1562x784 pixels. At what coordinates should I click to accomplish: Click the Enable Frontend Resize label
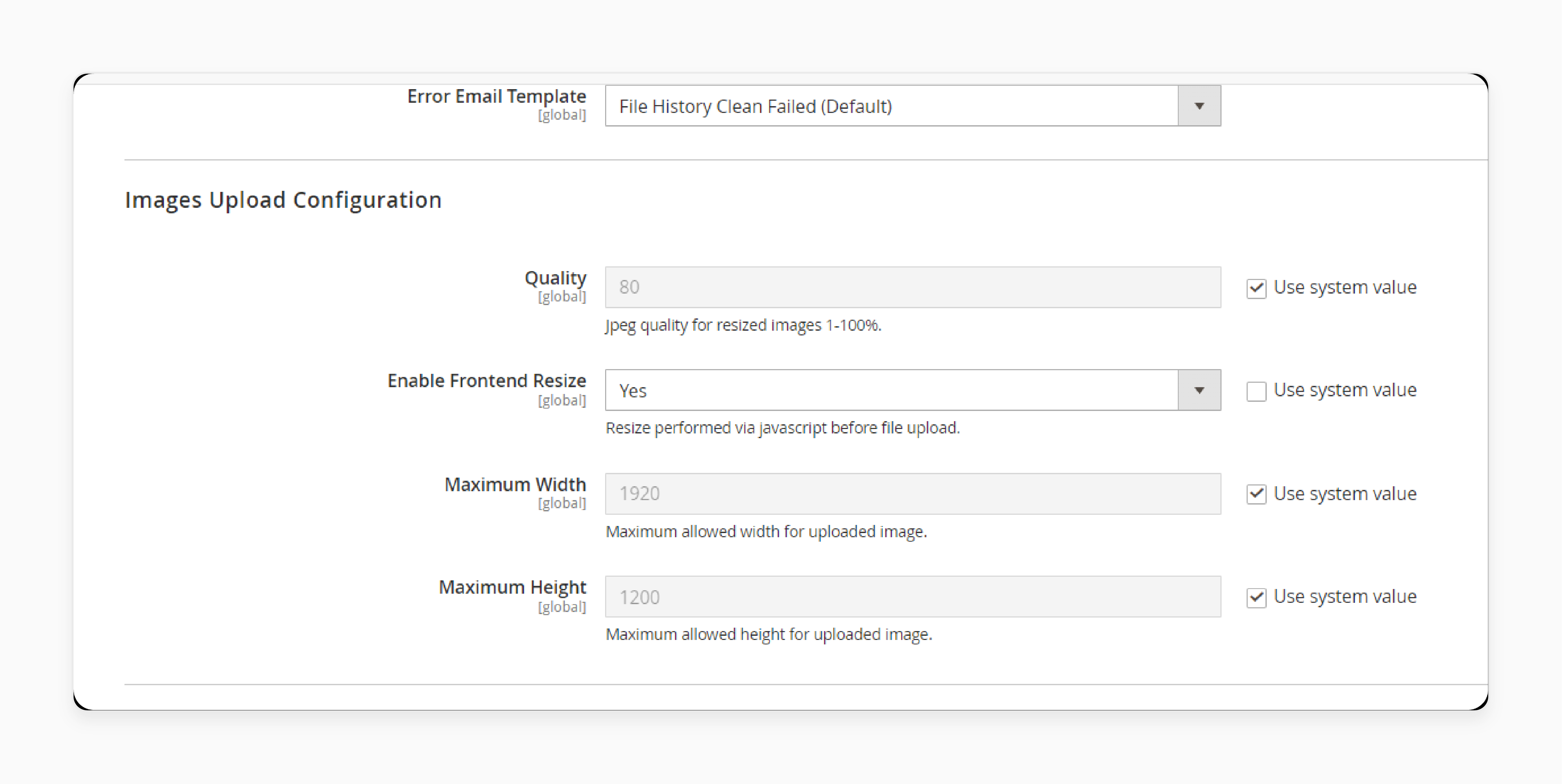pos(487,381)
